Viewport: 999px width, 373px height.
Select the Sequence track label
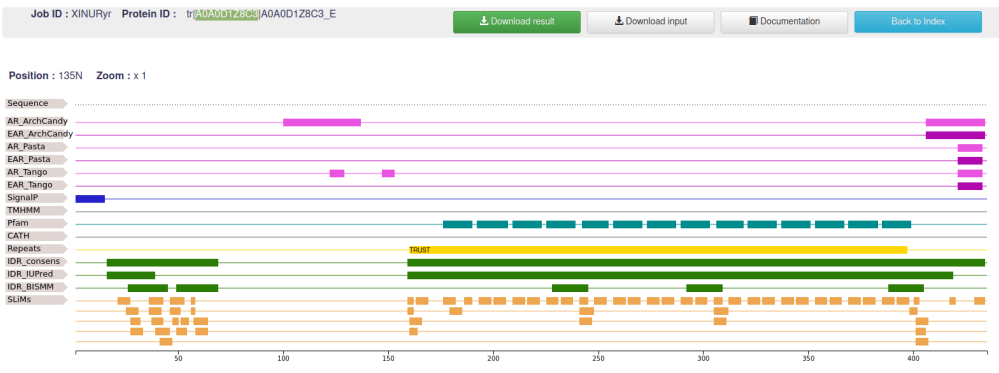[36, 103]
